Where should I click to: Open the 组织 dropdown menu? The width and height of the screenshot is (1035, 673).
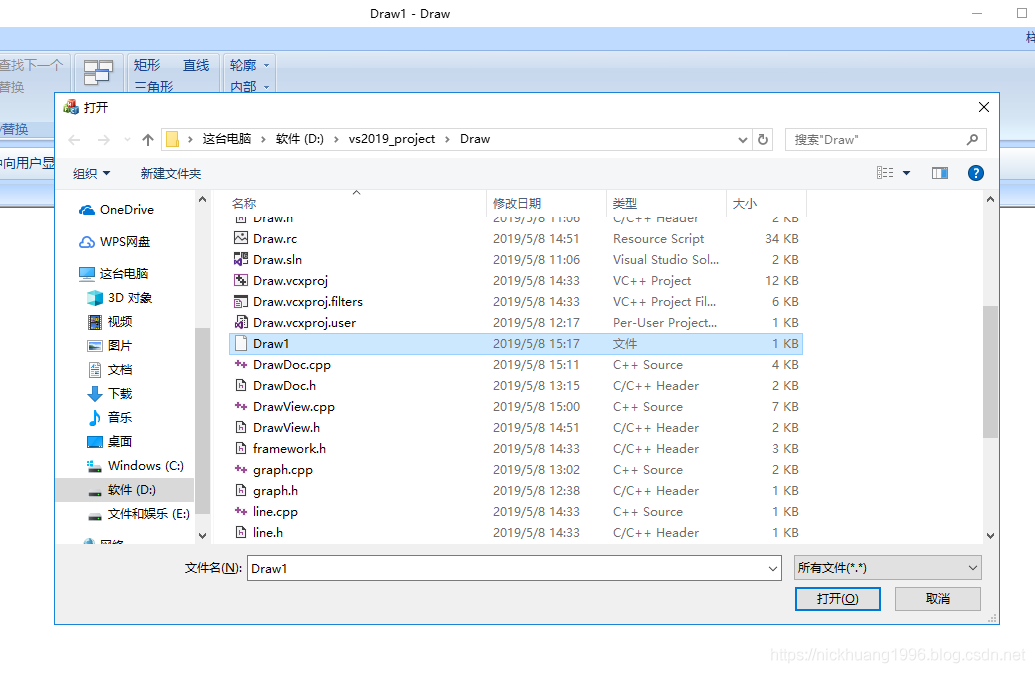[x=91, y=174]
